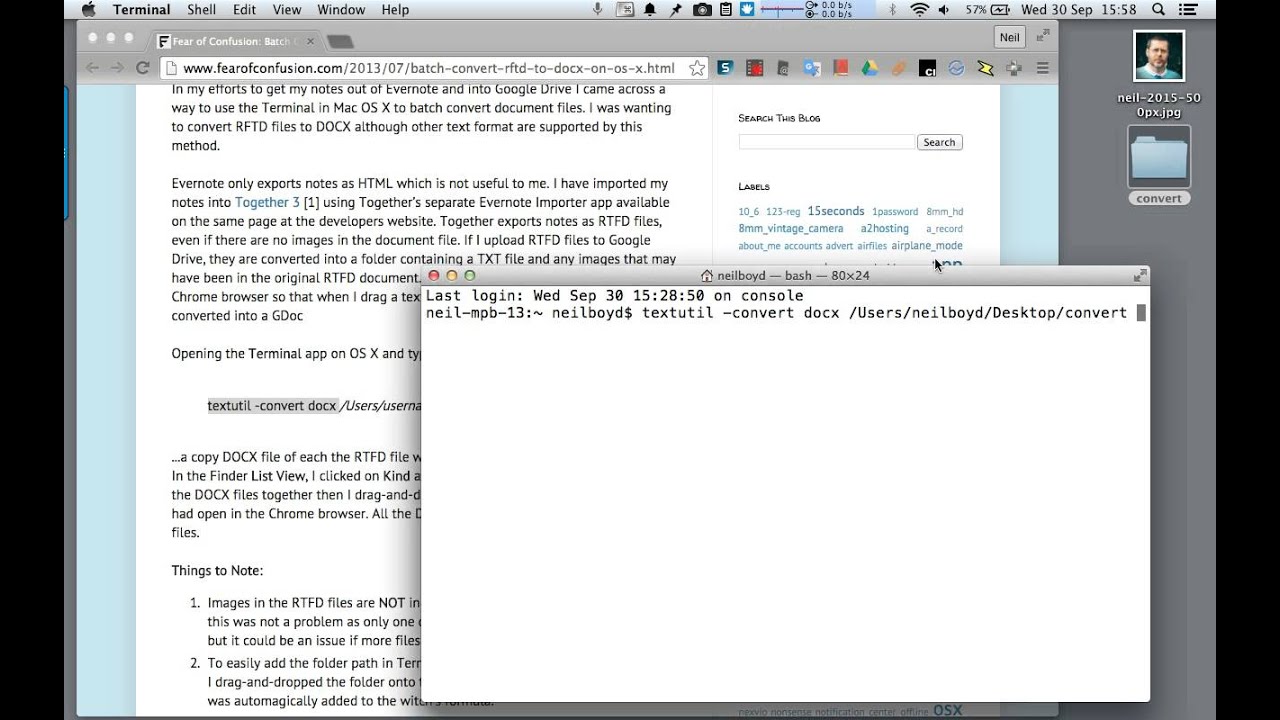The width and height of the screenshot is (1280, 720).
Task: Click the red book extension icon
Action: [841, 68]
